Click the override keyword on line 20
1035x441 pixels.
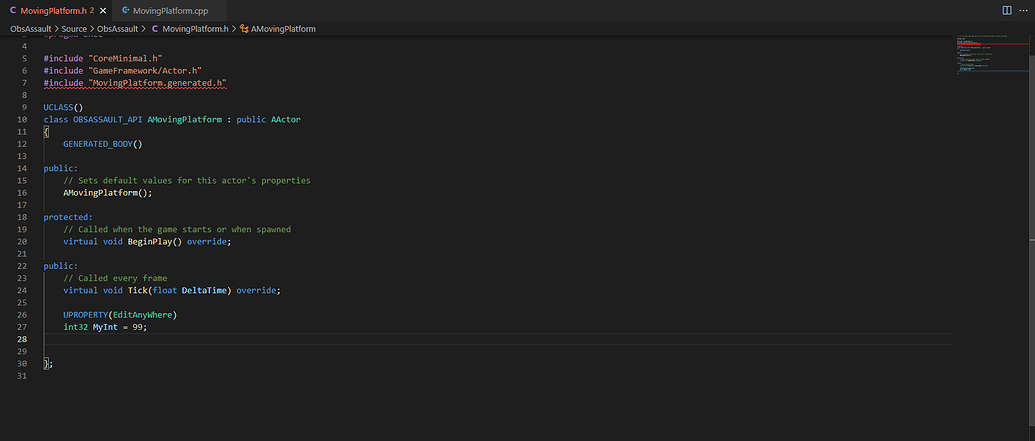(207, 242)
